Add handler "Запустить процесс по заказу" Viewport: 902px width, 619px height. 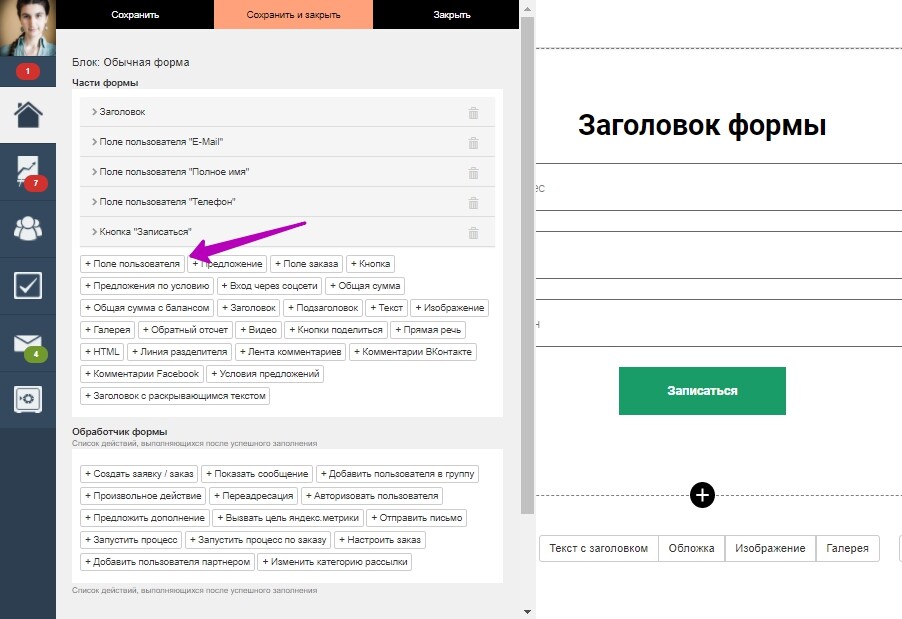(x=258, y=540)
